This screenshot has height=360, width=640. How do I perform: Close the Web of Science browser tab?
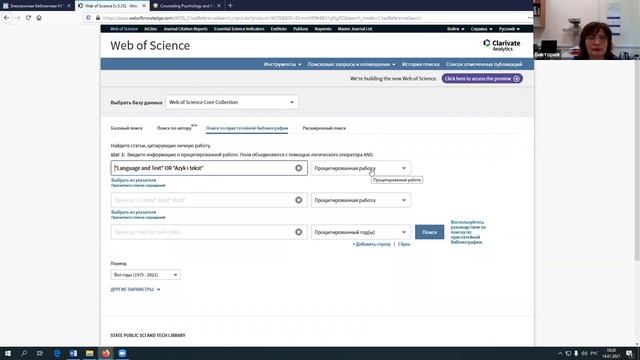pos(144,6)
